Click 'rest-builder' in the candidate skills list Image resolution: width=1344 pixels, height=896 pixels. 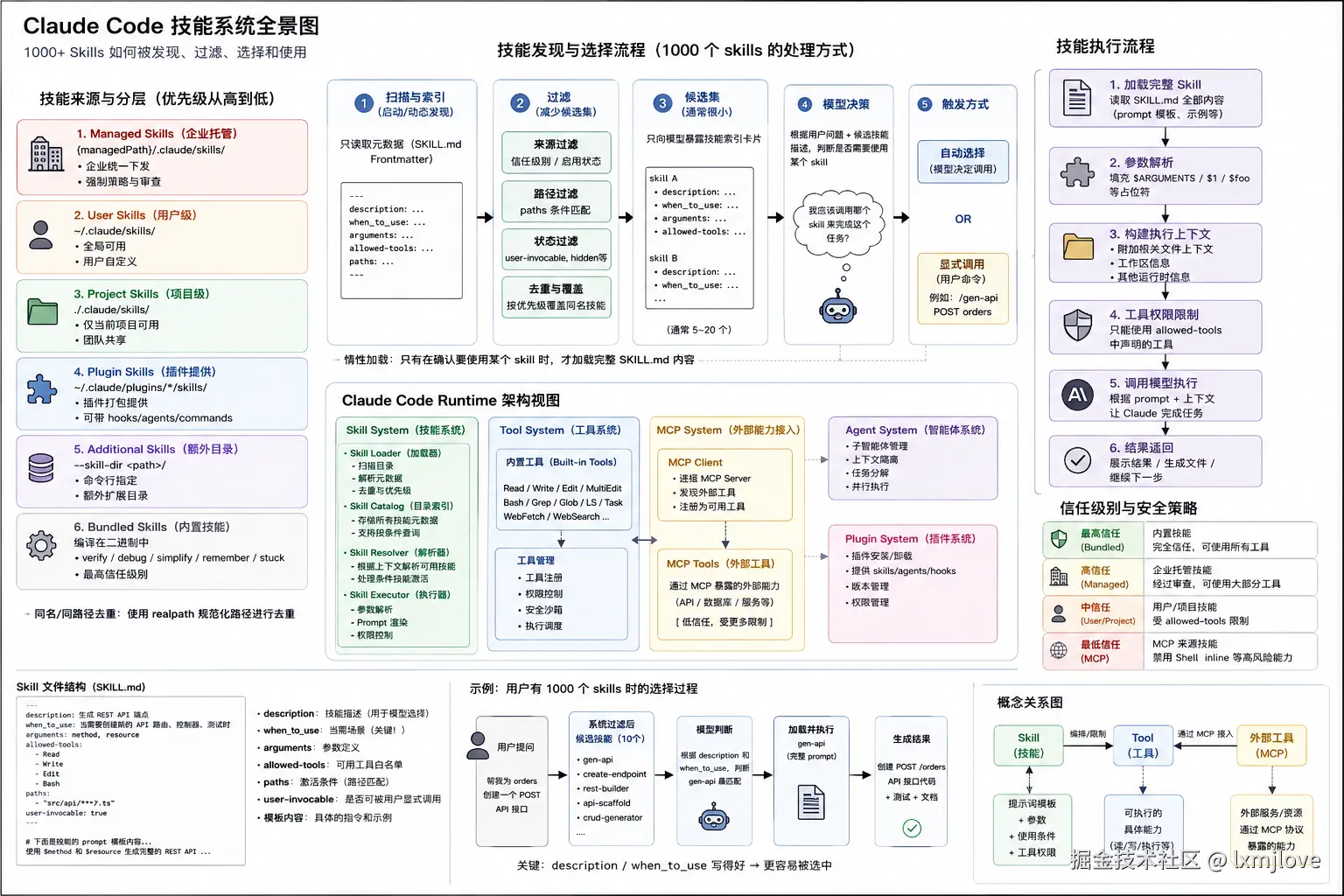605,788
